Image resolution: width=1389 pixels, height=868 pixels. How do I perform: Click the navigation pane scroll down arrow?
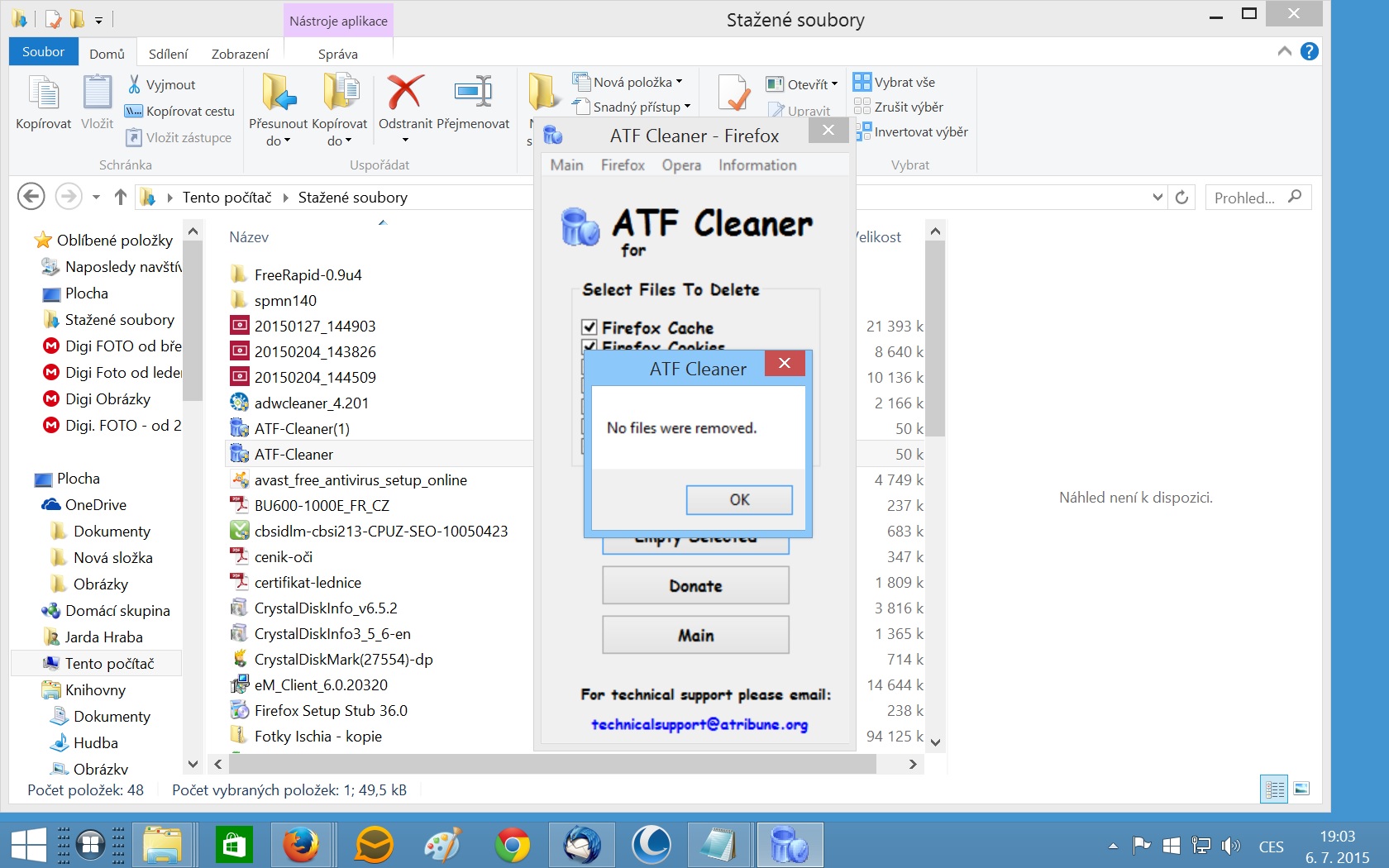[x=193, y=764]
